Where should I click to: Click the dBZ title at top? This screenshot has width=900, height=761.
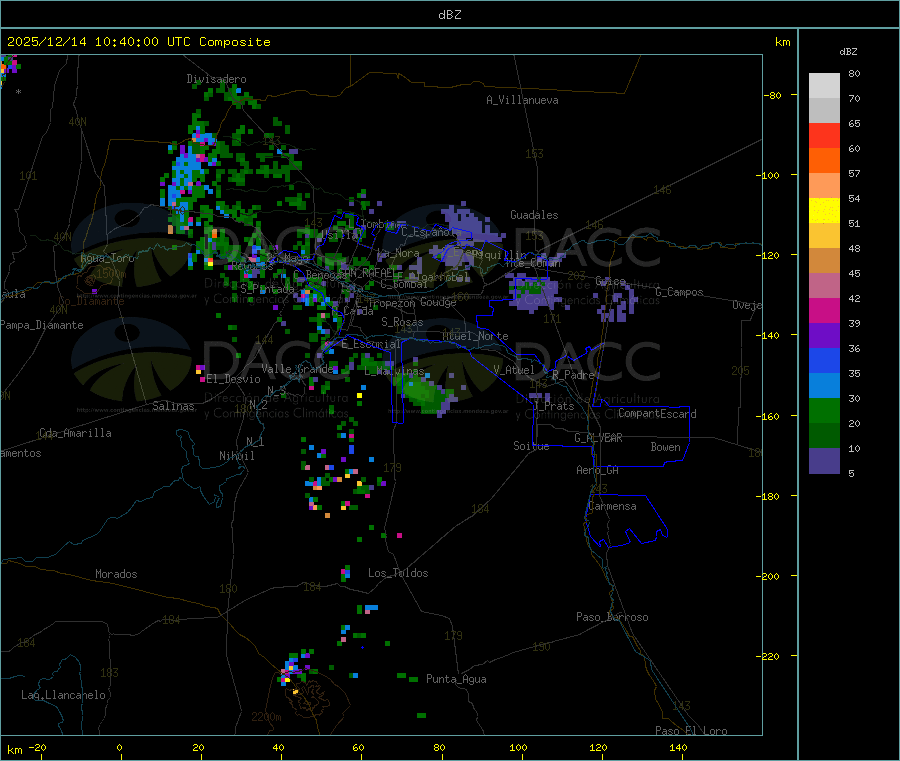pos(449,15)
